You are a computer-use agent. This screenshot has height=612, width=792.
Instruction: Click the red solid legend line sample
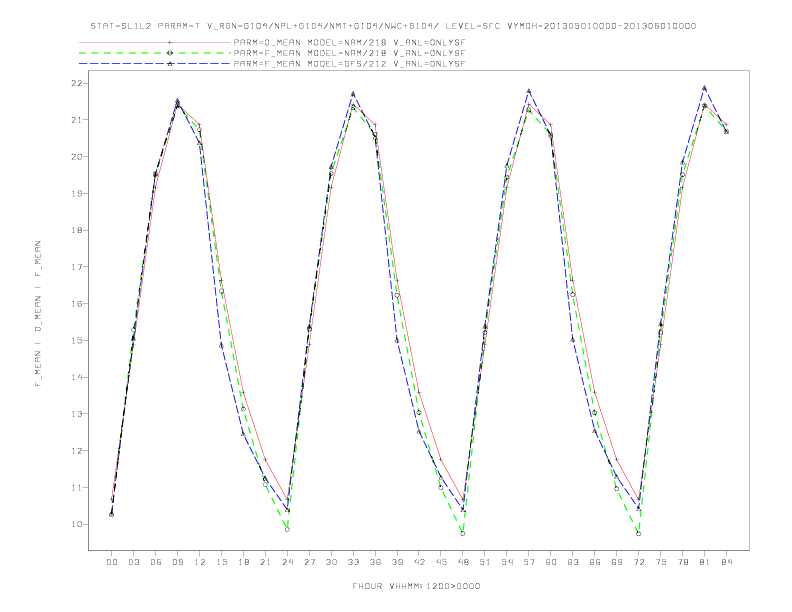pyautogui.click(x=155, y=42)
